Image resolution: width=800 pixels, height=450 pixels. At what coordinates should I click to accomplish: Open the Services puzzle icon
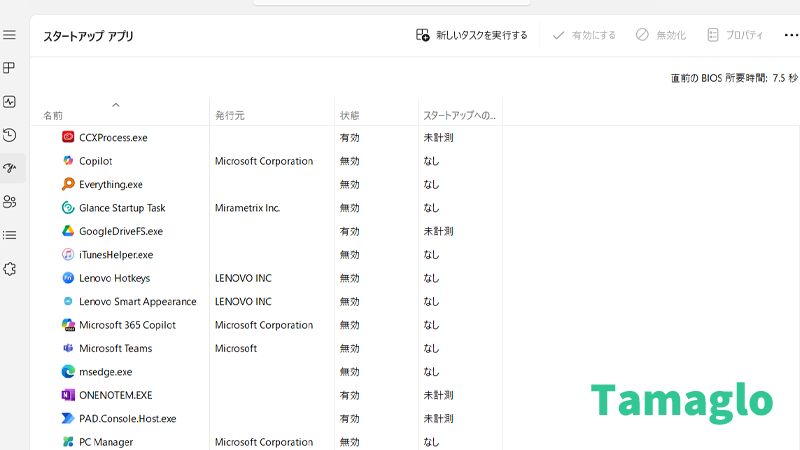tap(9, 269)
